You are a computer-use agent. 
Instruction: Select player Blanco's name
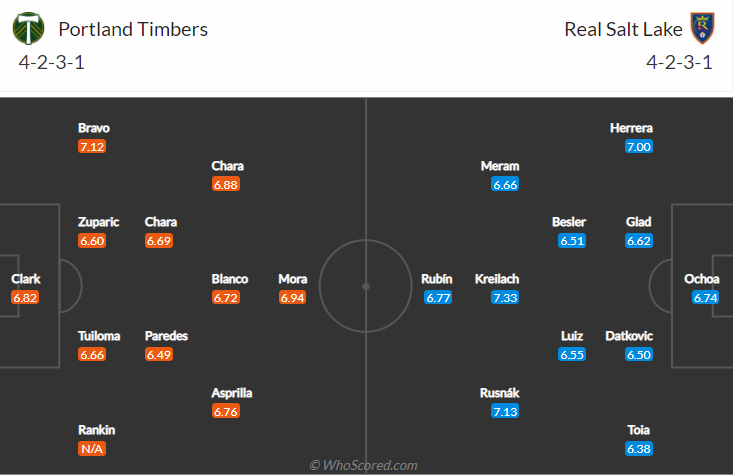coord(230,279)
